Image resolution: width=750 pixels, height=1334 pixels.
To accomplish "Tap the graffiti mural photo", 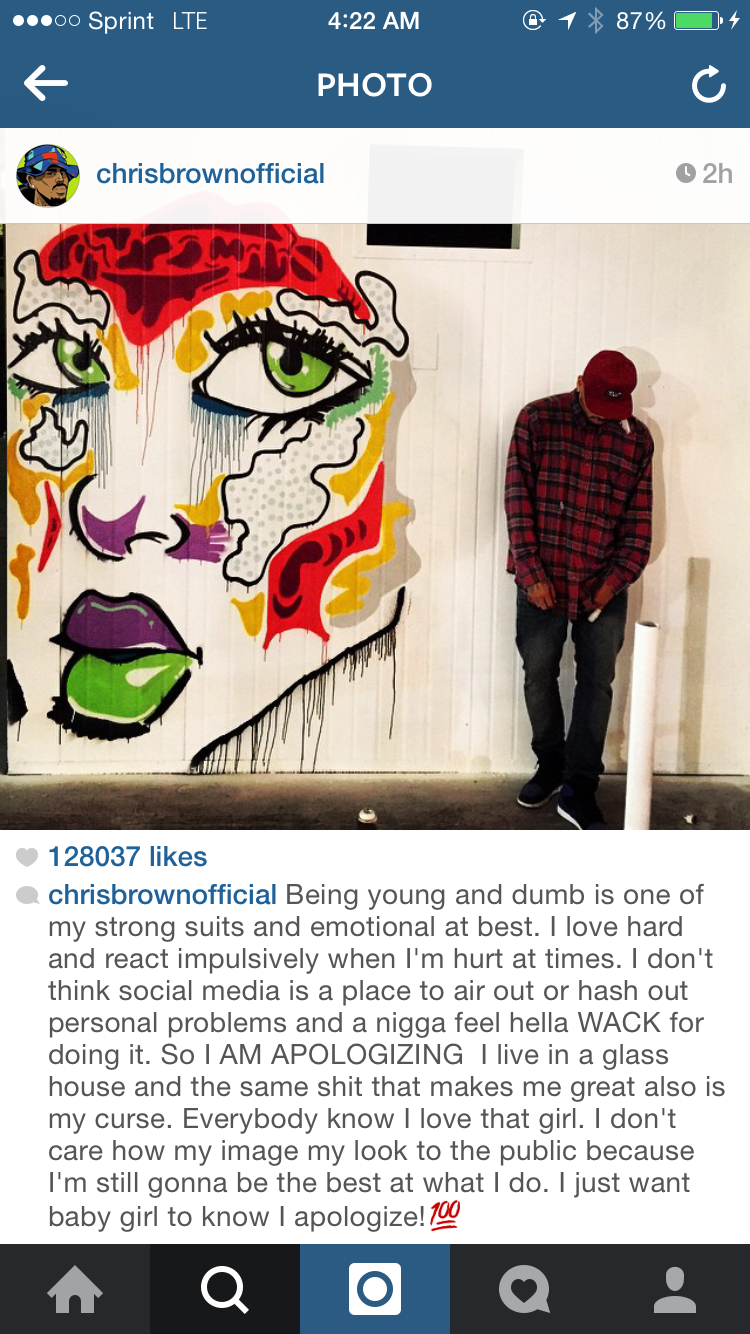I will pos(375,526).
